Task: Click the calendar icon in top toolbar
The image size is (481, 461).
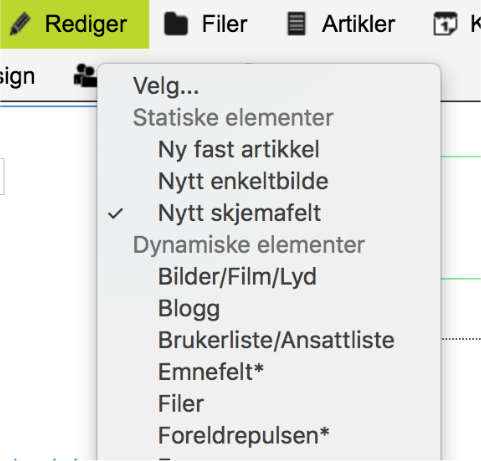Action: click(445, 23)
